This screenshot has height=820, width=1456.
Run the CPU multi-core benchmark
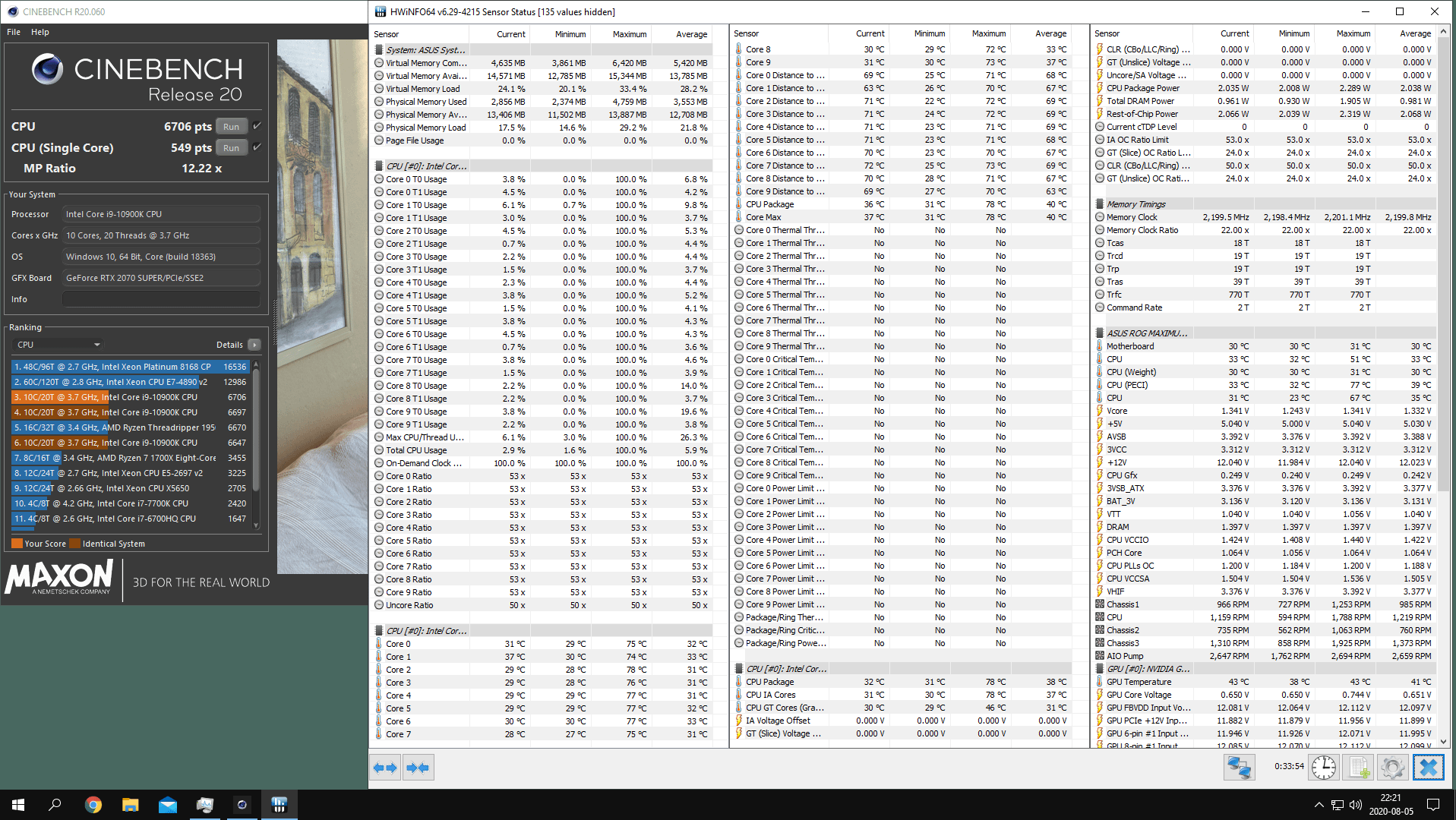232,127
